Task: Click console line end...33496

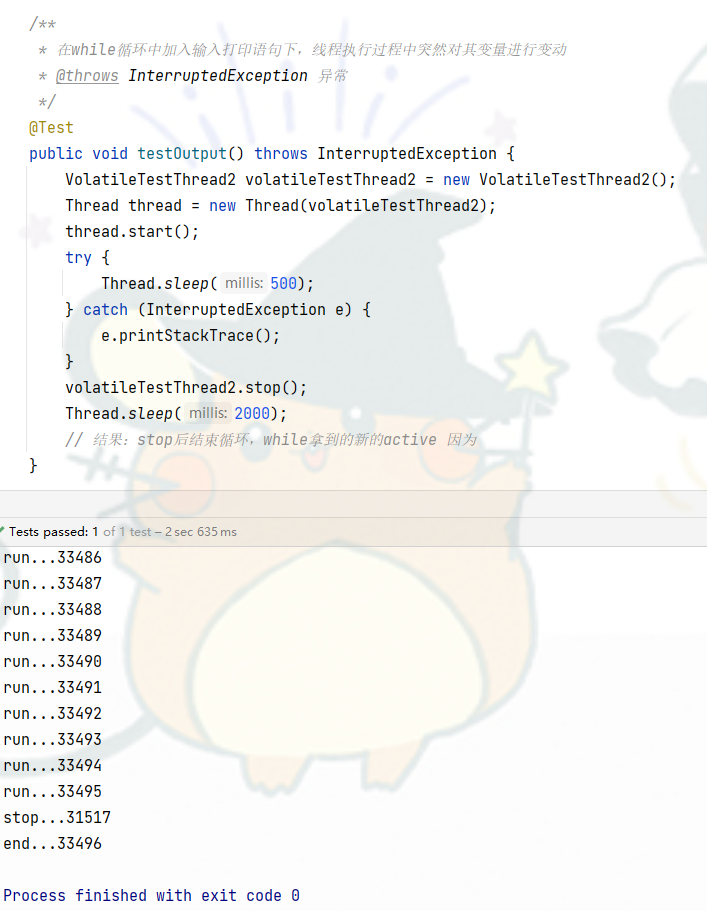Action: click(x=52, y=844)
